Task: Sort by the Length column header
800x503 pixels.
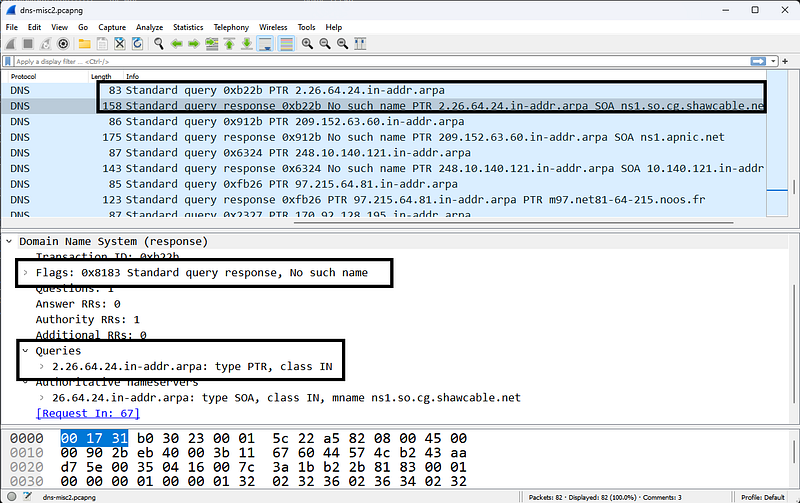Action: tap(101, 77)
